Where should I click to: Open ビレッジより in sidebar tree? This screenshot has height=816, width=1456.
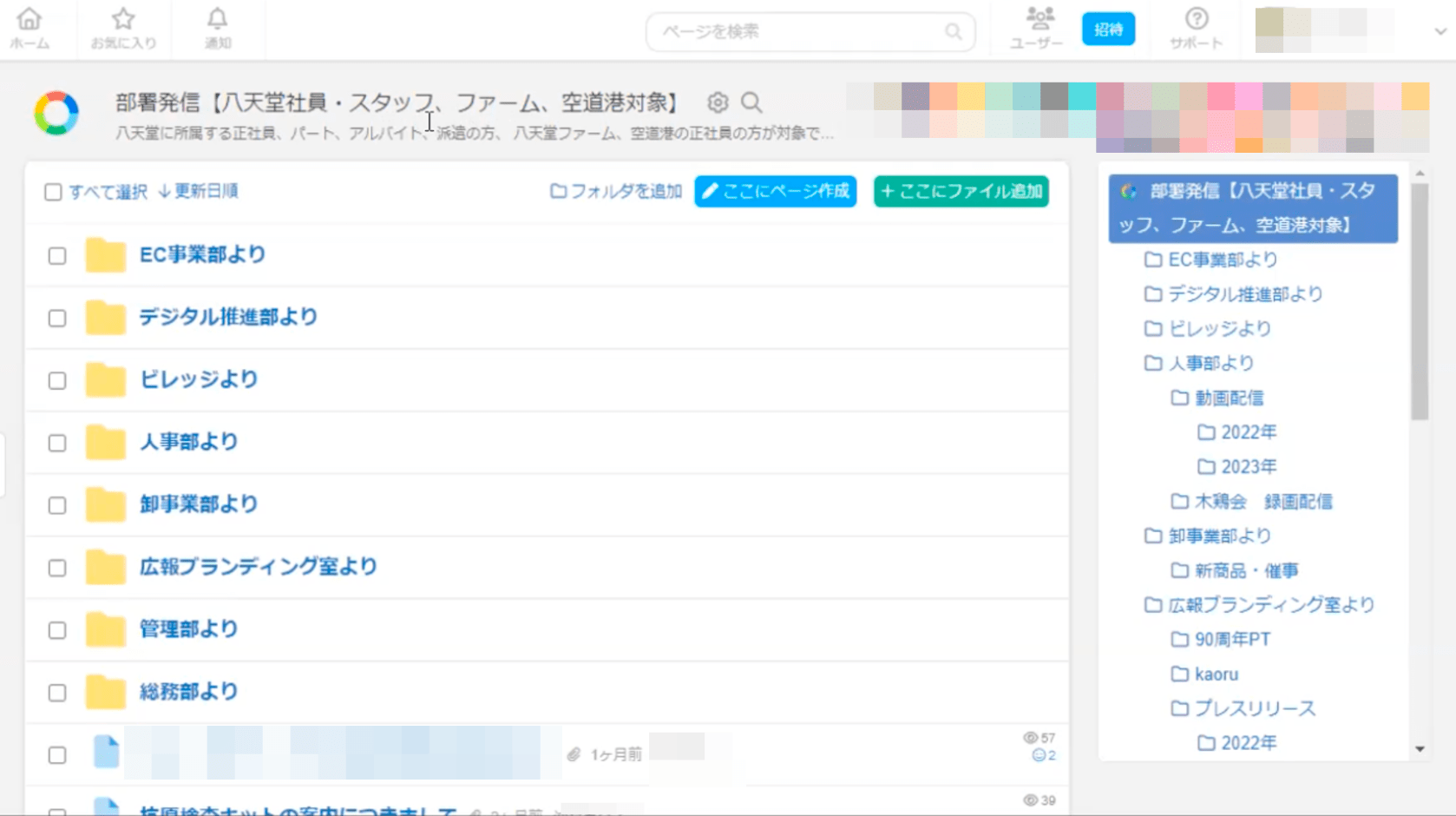pyautogui.click(x=1219, y=329)
